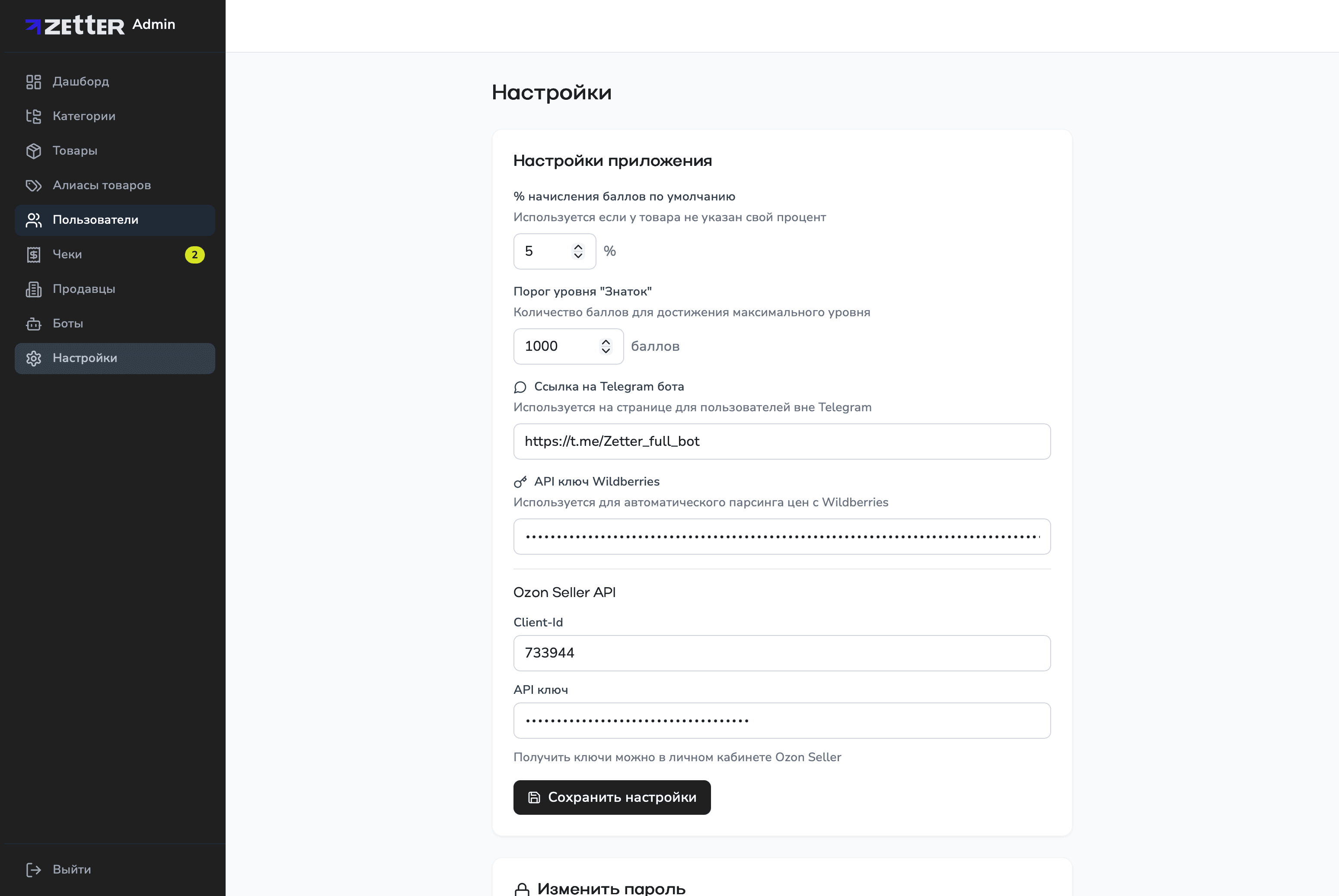The height and width of the screenshot is (896, 1339).
Task: Select the Дашборд icon in sidebar
Action: tap(34, 82)
